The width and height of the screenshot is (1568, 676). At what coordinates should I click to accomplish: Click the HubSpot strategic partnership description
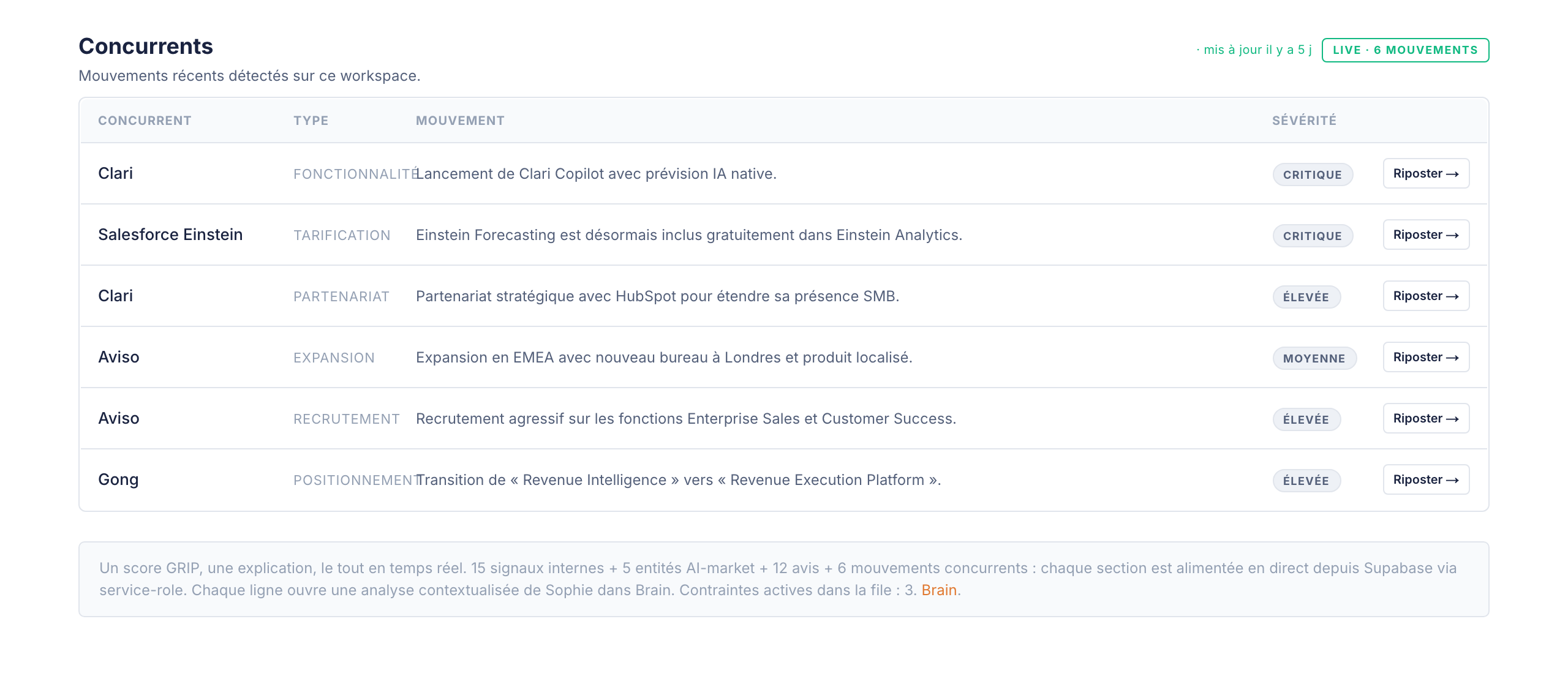(657, 296)
